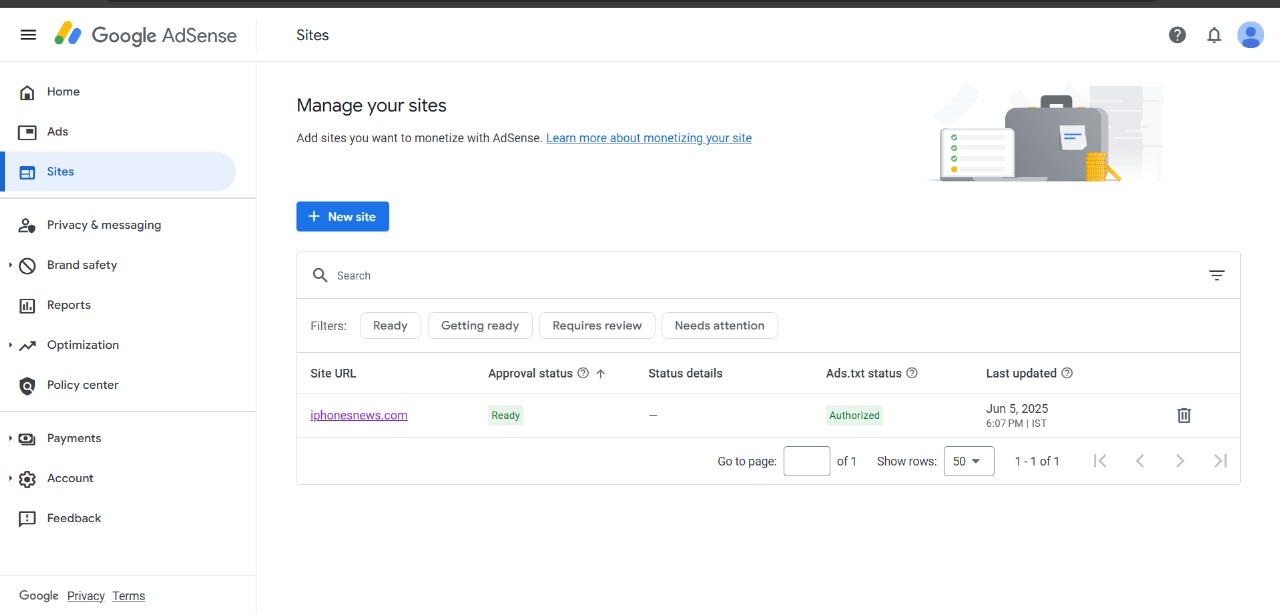Click the Account gear icon
1280x614 pixels.
(28, 478)
